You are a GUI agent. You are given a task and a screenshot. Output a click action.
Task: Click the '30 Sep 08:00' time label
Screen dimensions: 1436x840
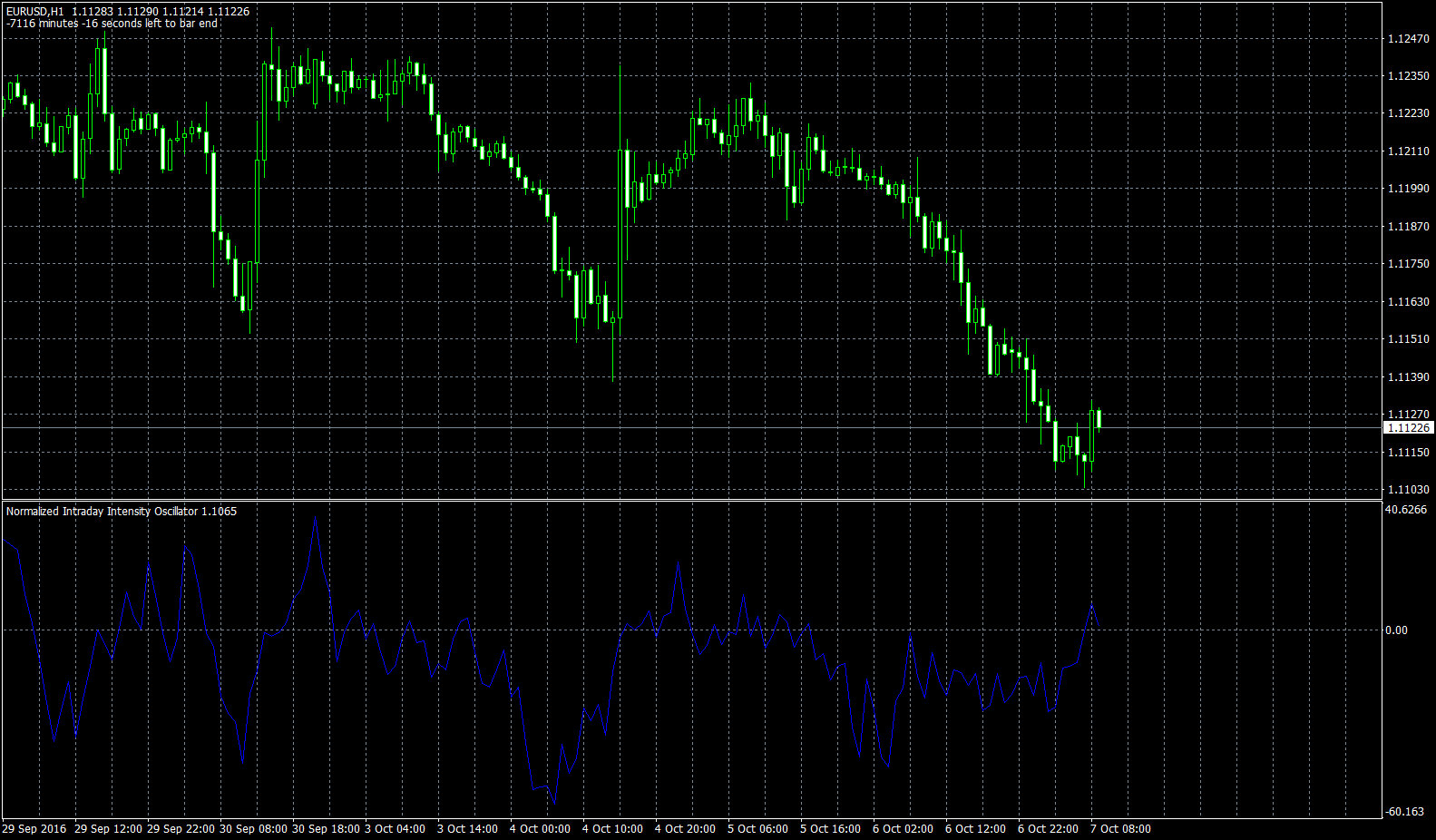click(x=253, y=829)
